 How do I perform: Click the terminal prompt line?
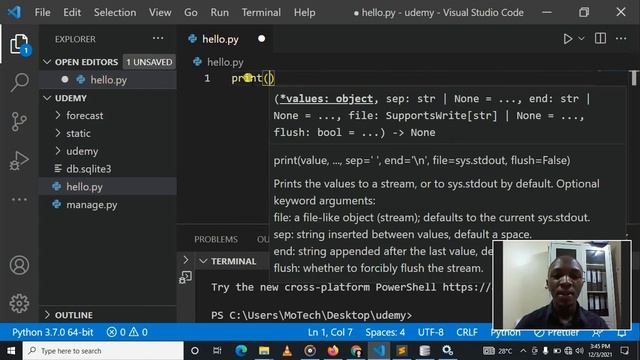pos(311,316)
